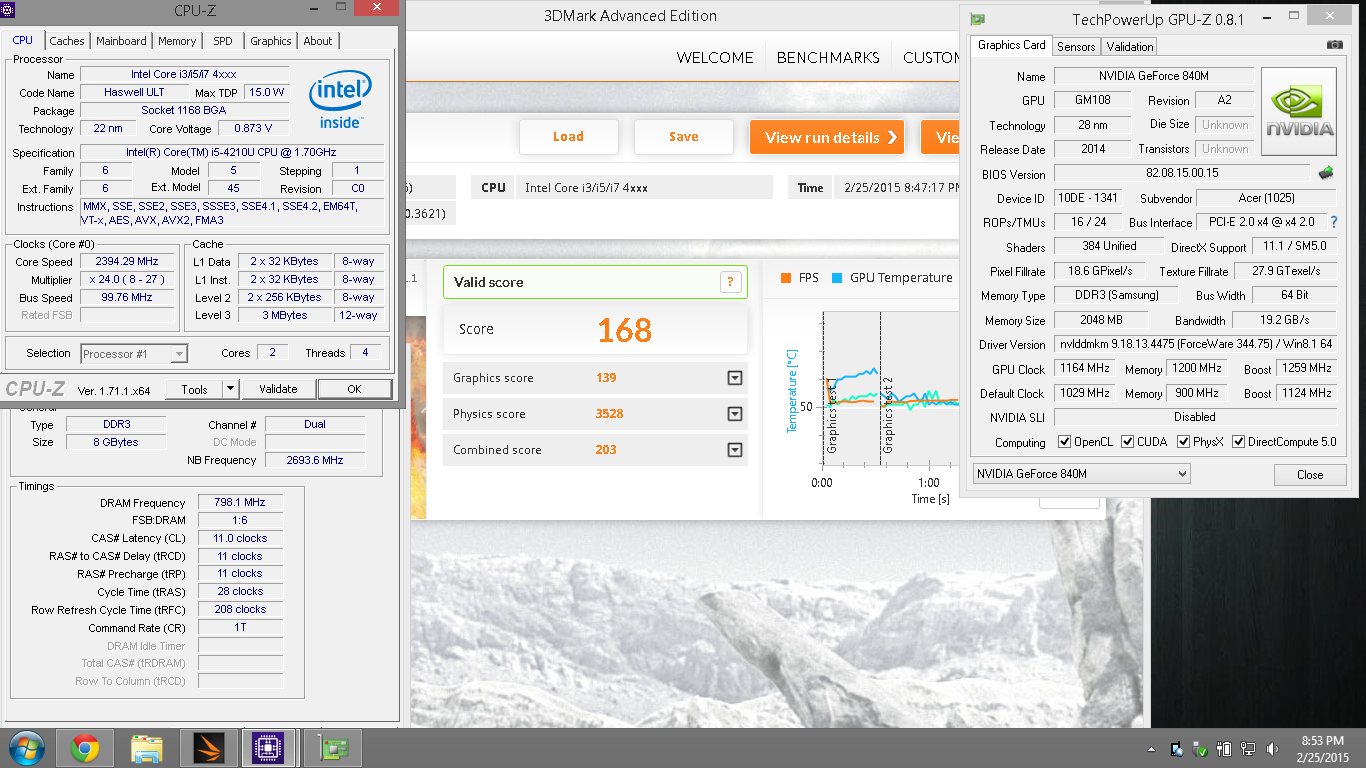Click the Close button in GPU-Z
1366x768 pixels.
(x=1310, y=475)
